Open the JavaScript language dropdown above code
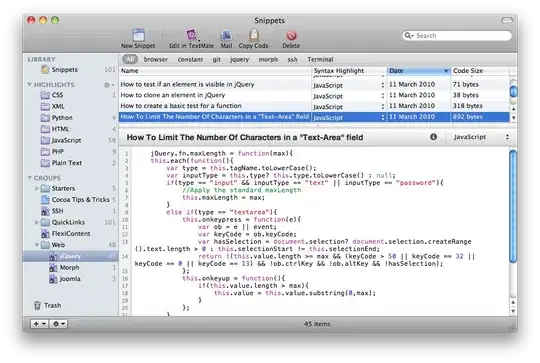 [x=481, y=137]
